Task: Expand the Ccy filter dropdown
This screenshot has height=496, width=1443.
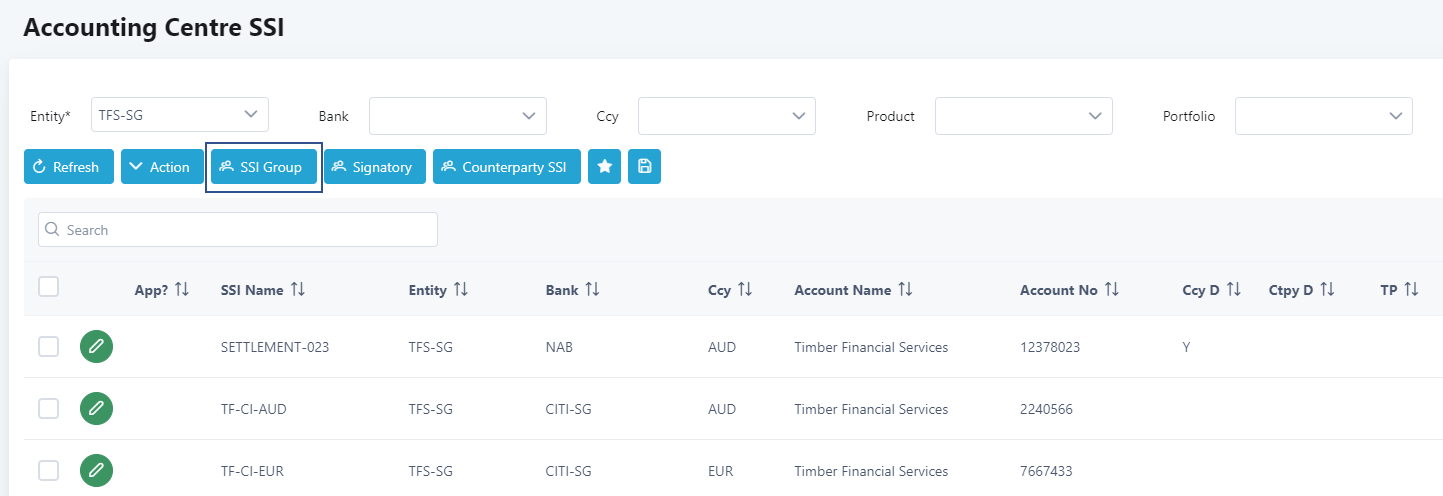Action: pos(727,116)
